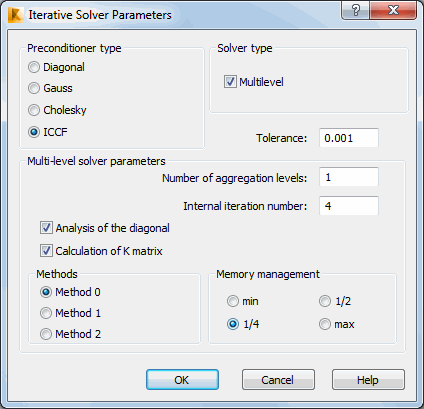
Task: Click the question mark help icon
Action: (x=355, y=10)
